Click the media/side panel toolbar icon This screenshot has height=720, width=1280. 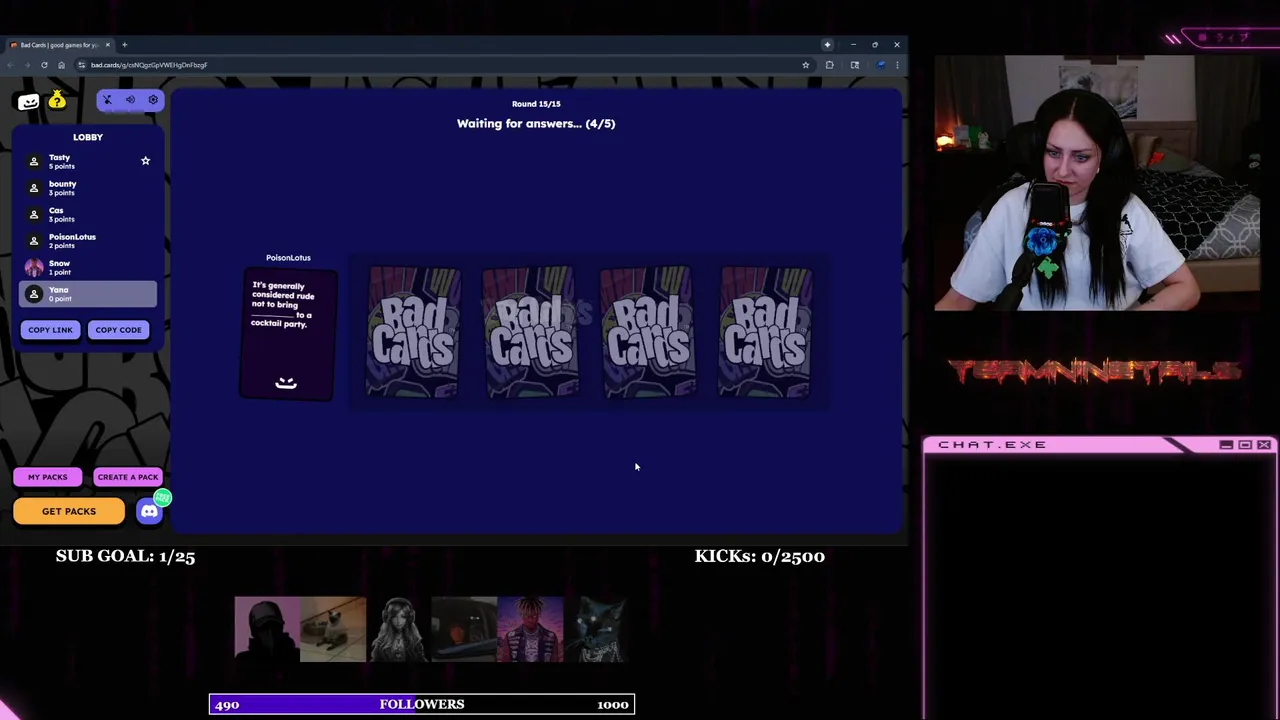[x=854, y=65]
